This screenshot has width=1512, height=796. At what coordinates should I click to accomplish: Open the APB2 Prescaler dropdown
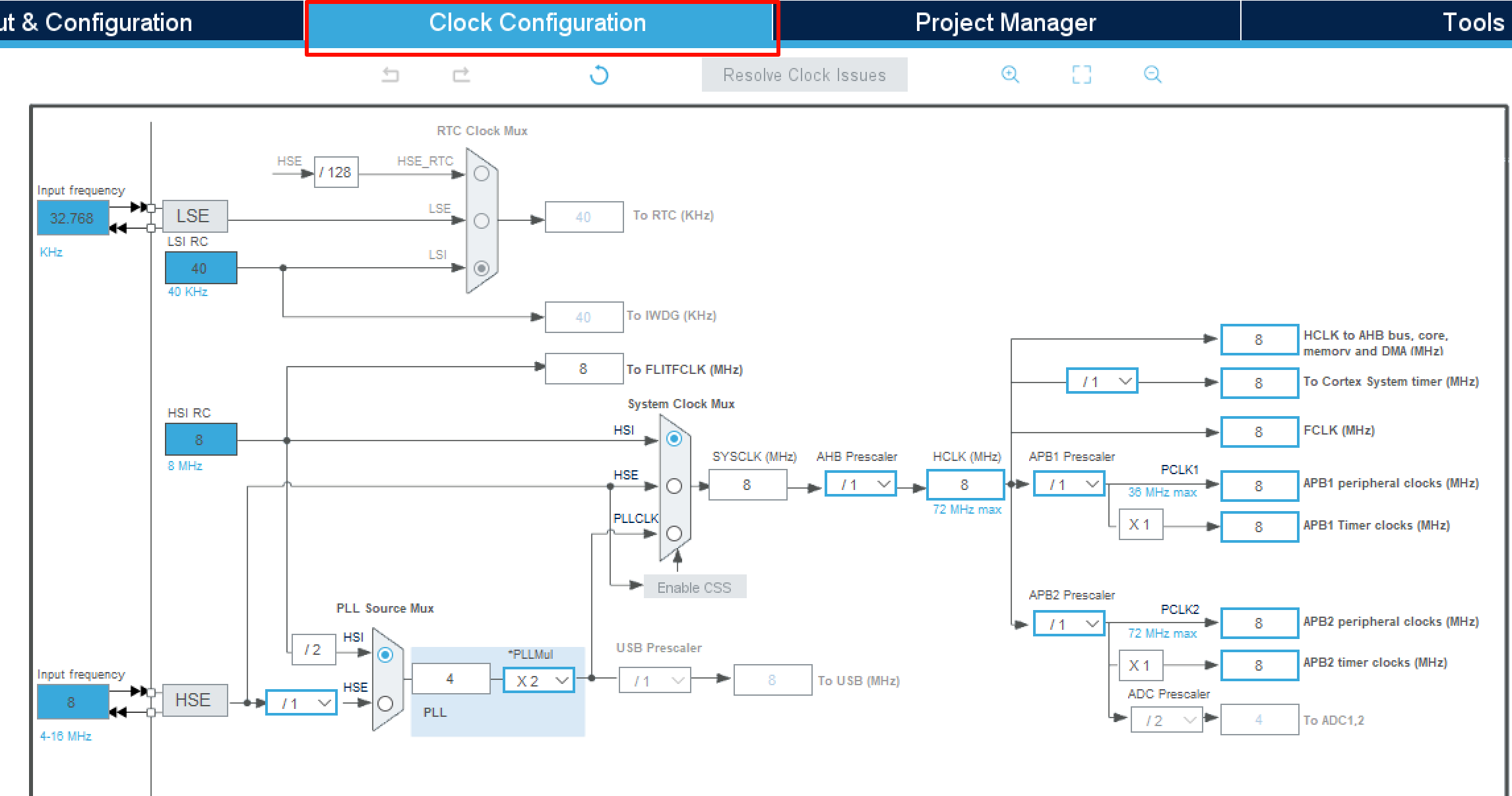1069,624
